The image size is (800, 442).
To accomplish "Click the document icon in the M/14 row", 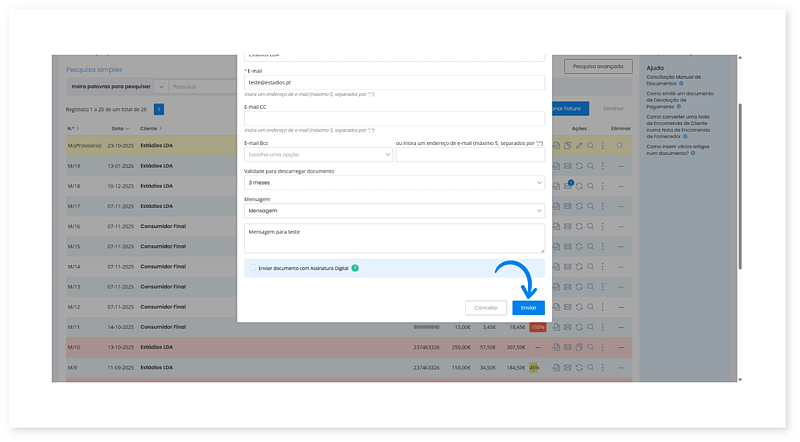I will coord(555,267).
